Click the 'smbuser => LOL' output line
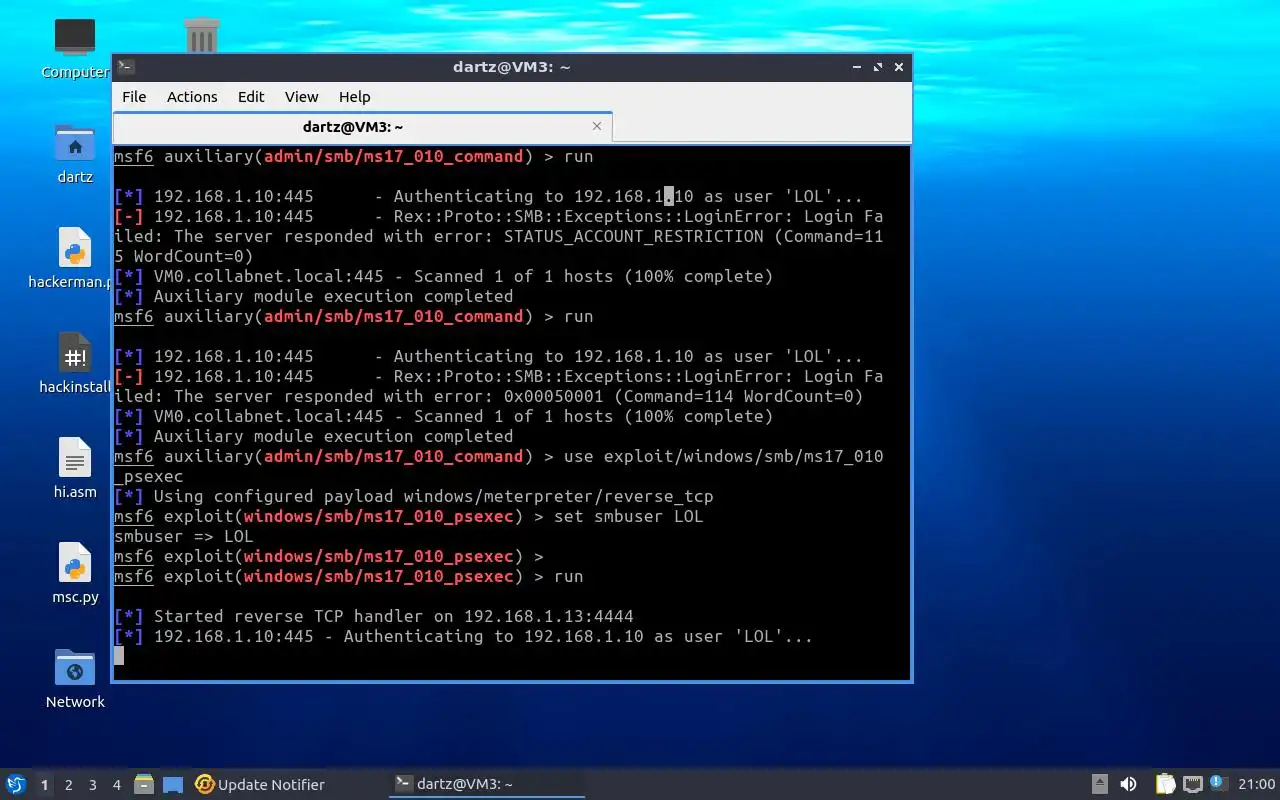 pyautogui.click(x=184, y=537)
